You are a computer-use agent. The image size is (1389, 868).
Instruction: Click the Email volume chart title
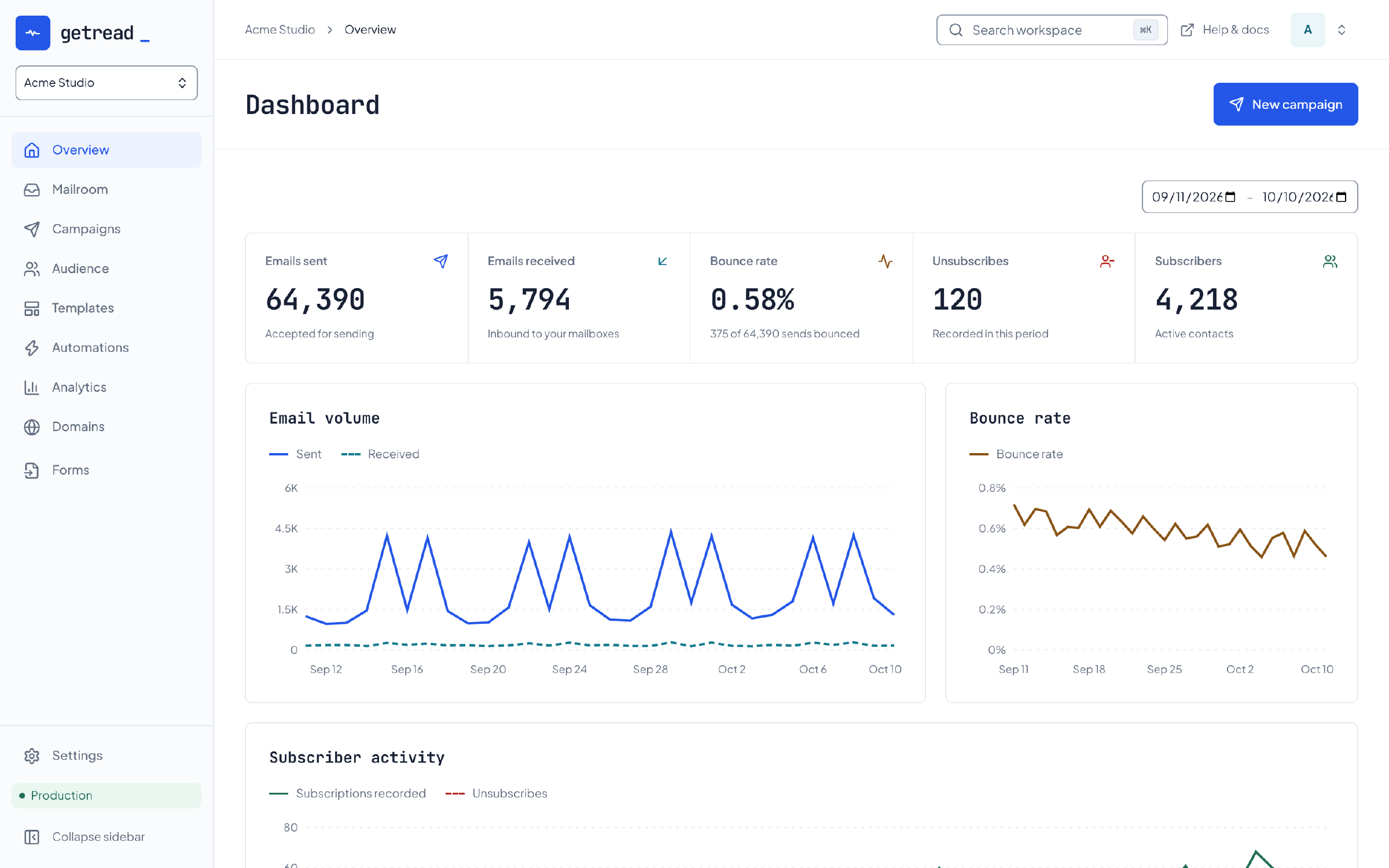(x=325, y=418)
